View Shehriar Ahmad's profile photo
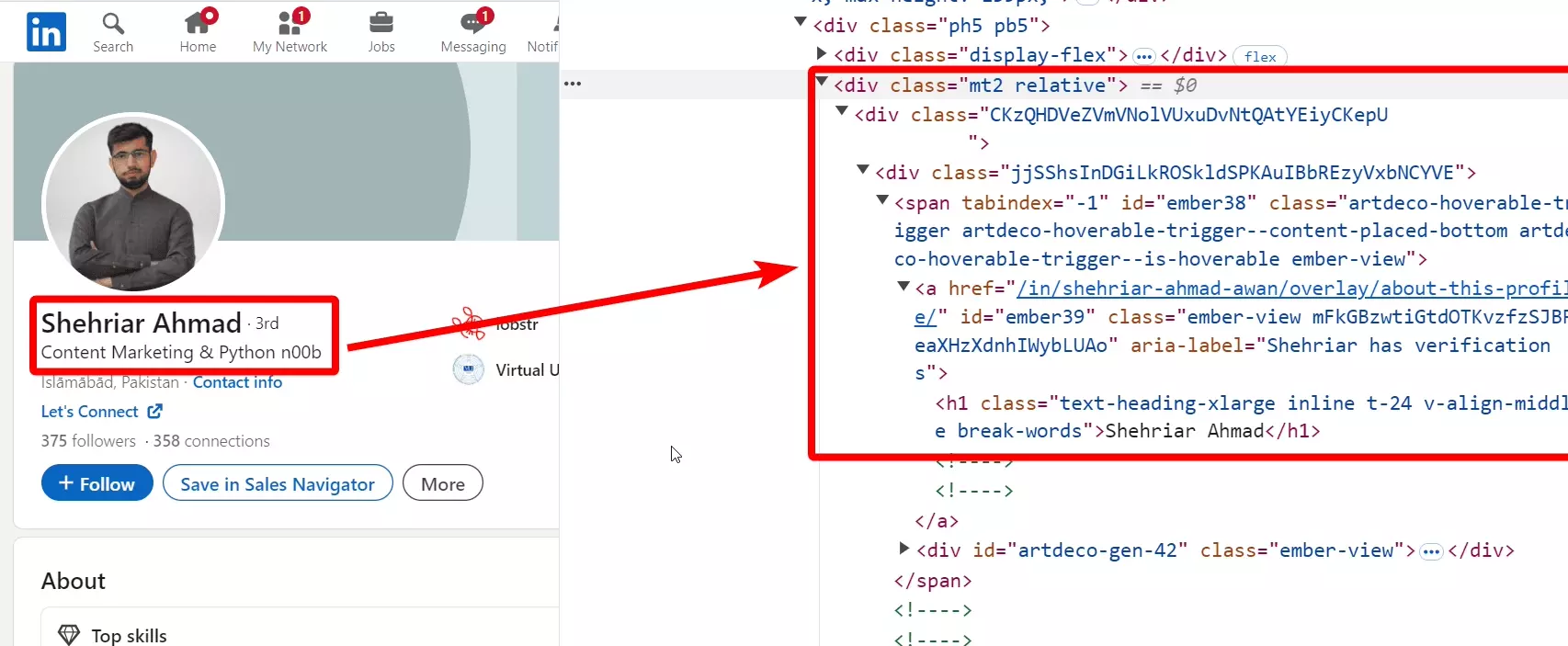The height and width of the screenshot is (646, 1568). click(133, 202)
